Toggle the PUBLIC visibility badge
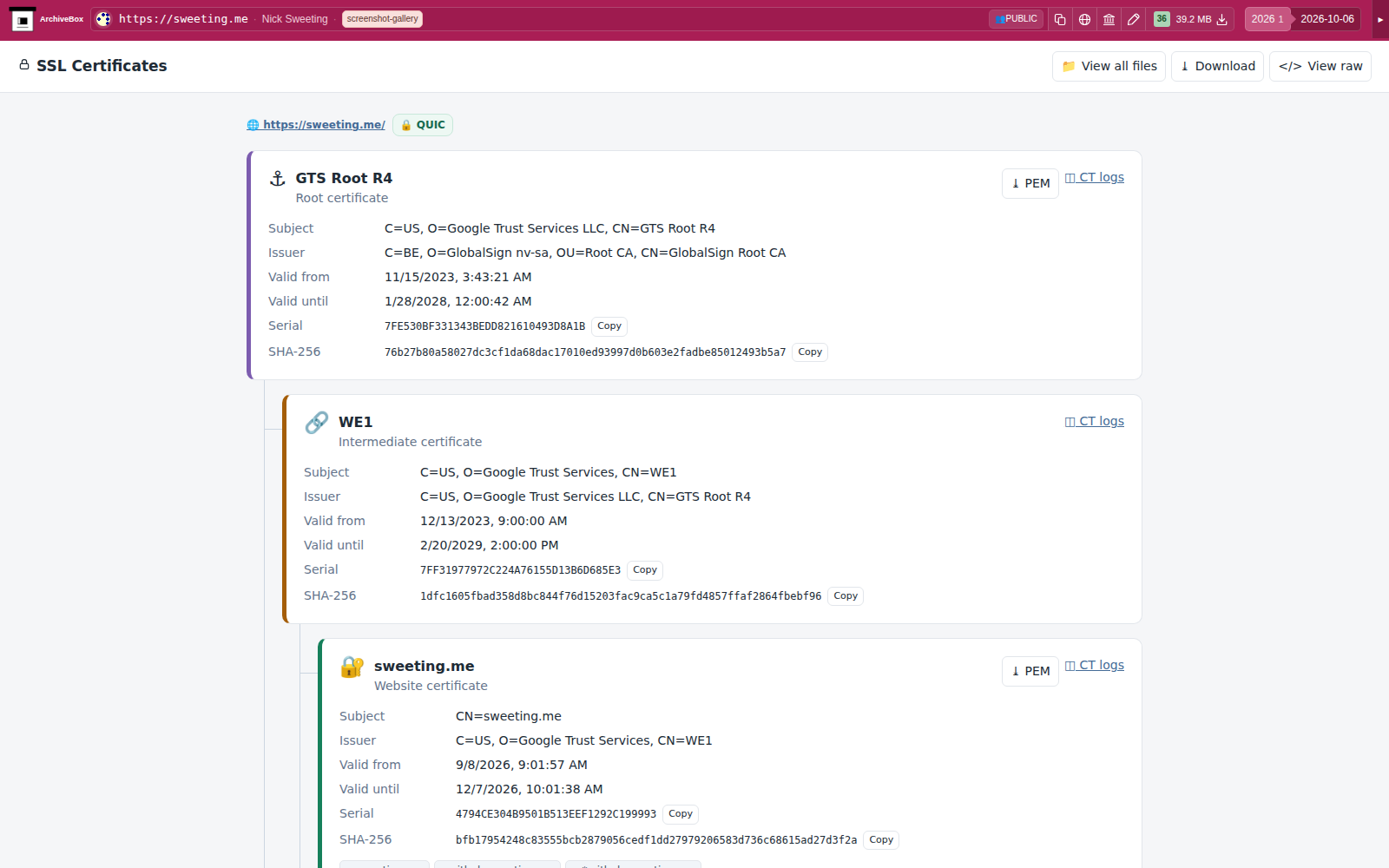1389x868 pixels. (1017, 19)
